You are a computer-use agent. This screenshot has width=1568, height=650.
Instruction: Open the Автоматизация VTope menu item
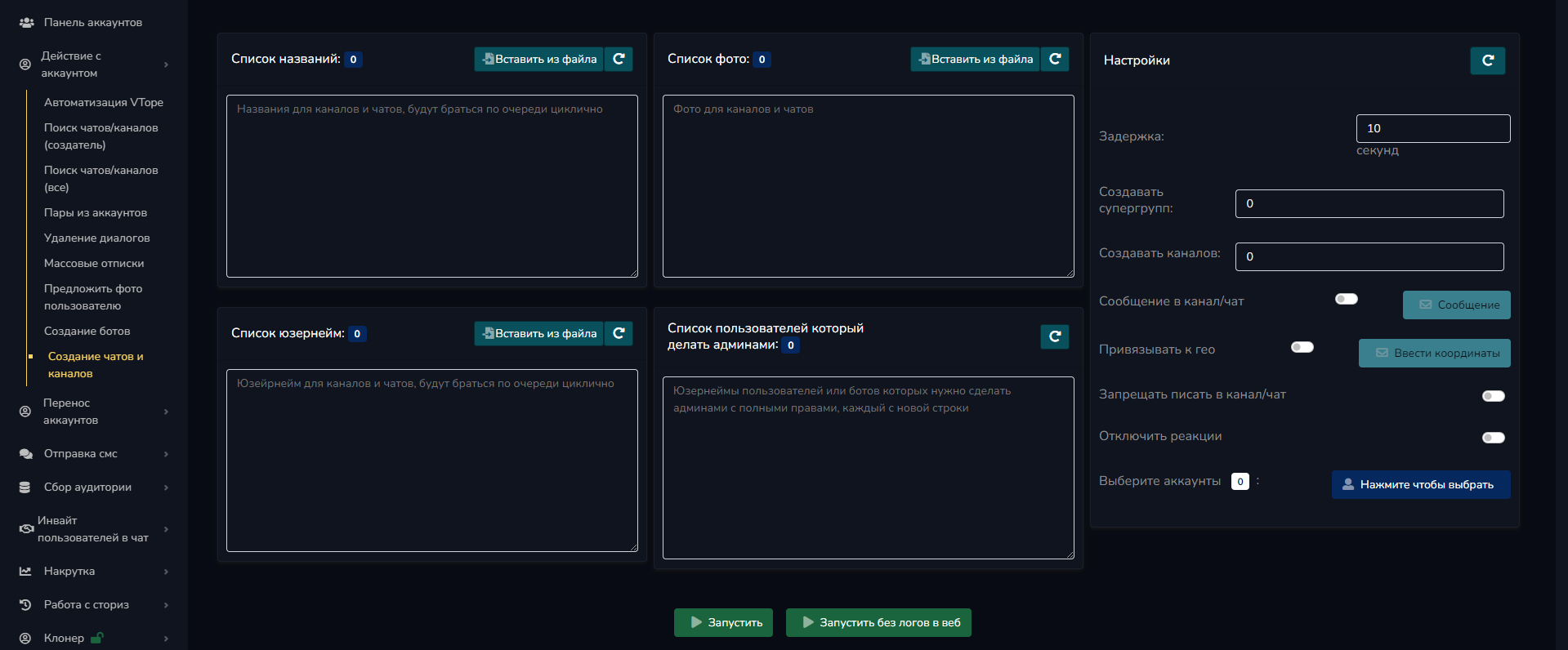[104, 102]
